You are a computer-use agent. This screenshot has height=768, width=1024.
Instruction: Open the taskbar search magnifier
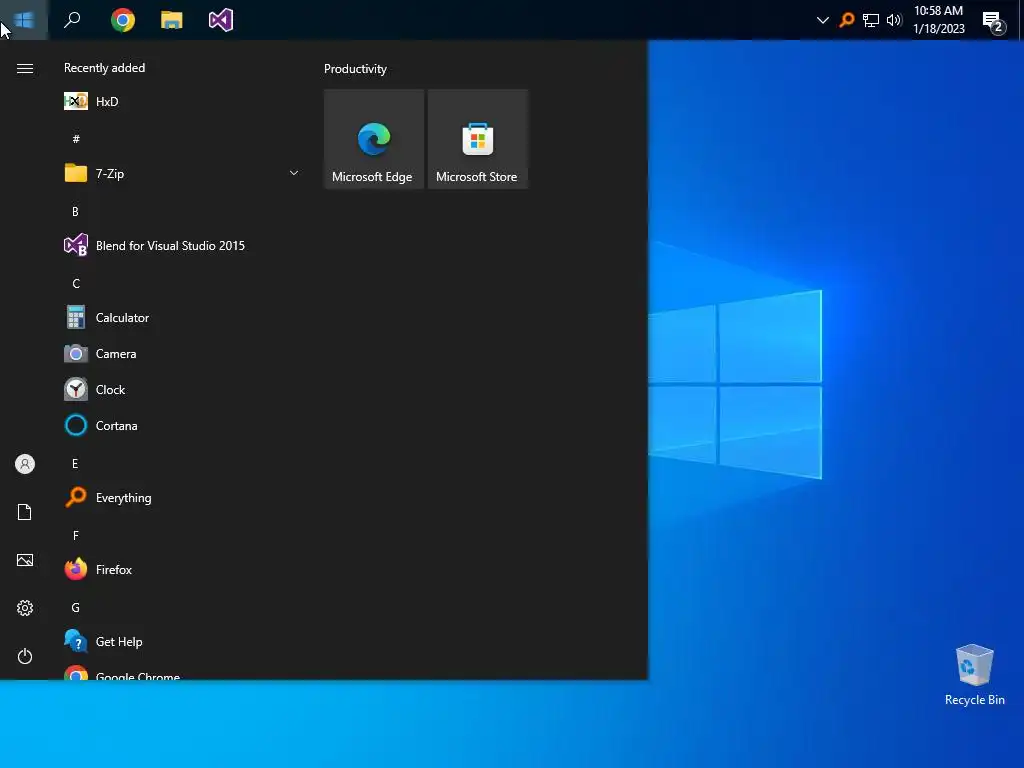[72, 20]
